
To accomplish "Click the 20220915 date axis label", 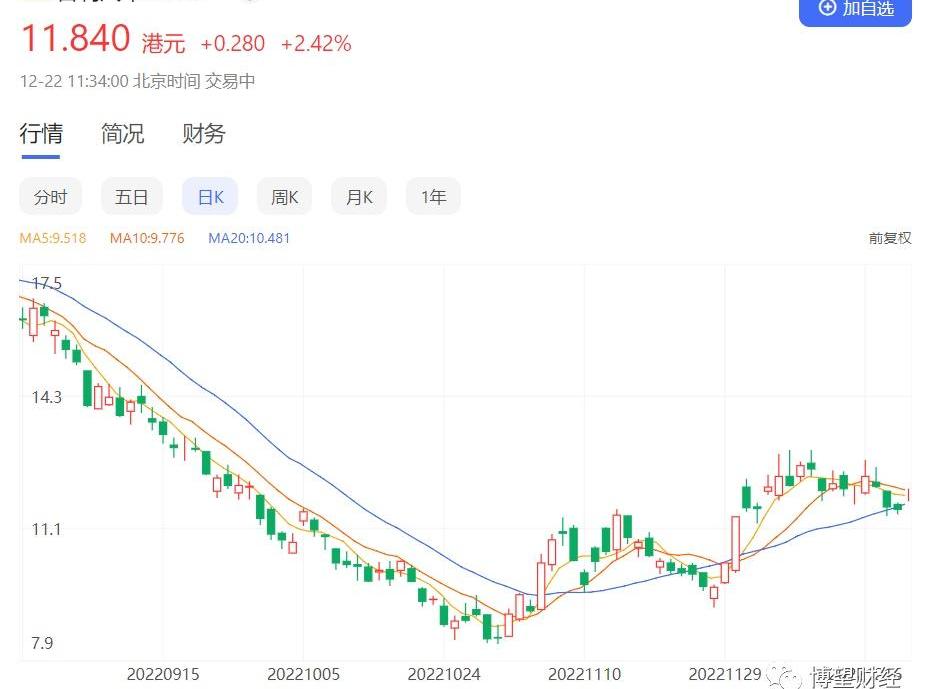I will pyautogui.click(x=163, y=675).
